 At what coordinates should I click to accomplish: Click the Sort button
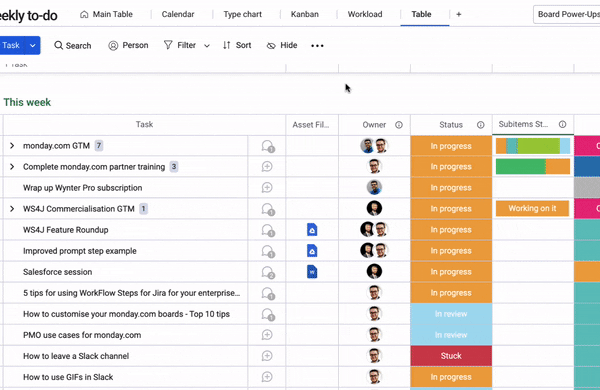(x=237, y=46)
